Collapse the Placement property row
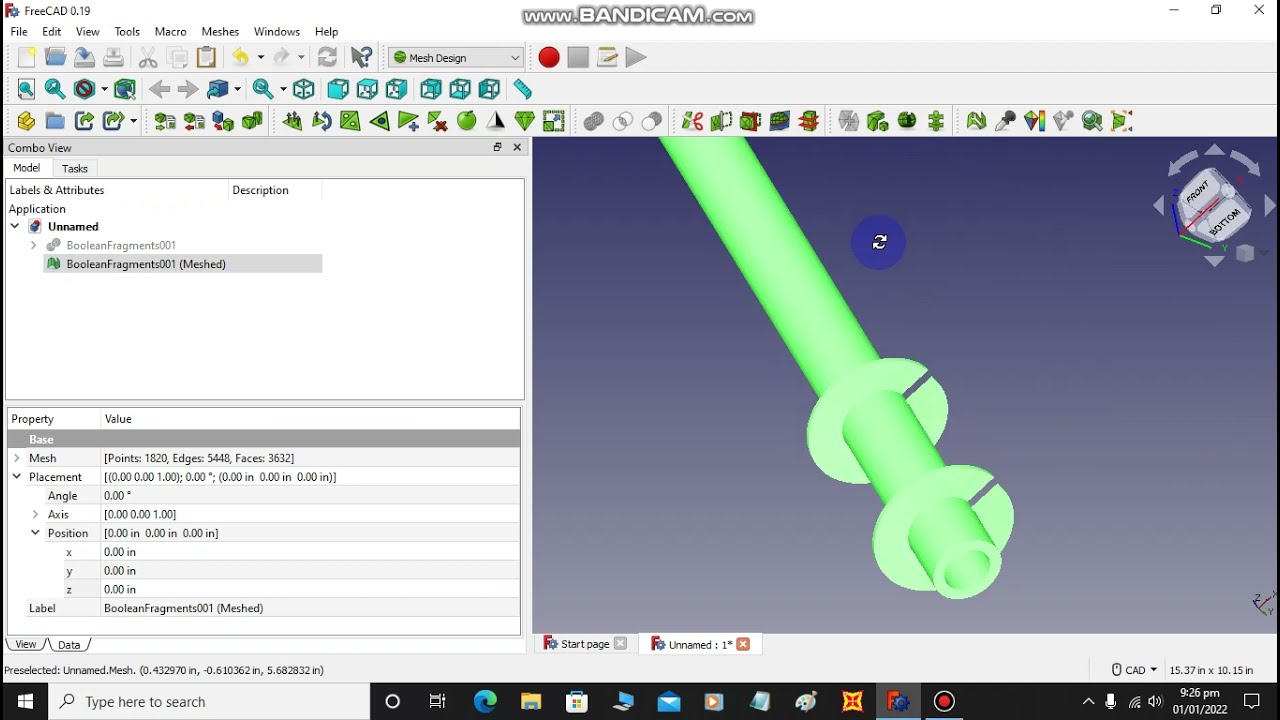 [x=17, y=477]
